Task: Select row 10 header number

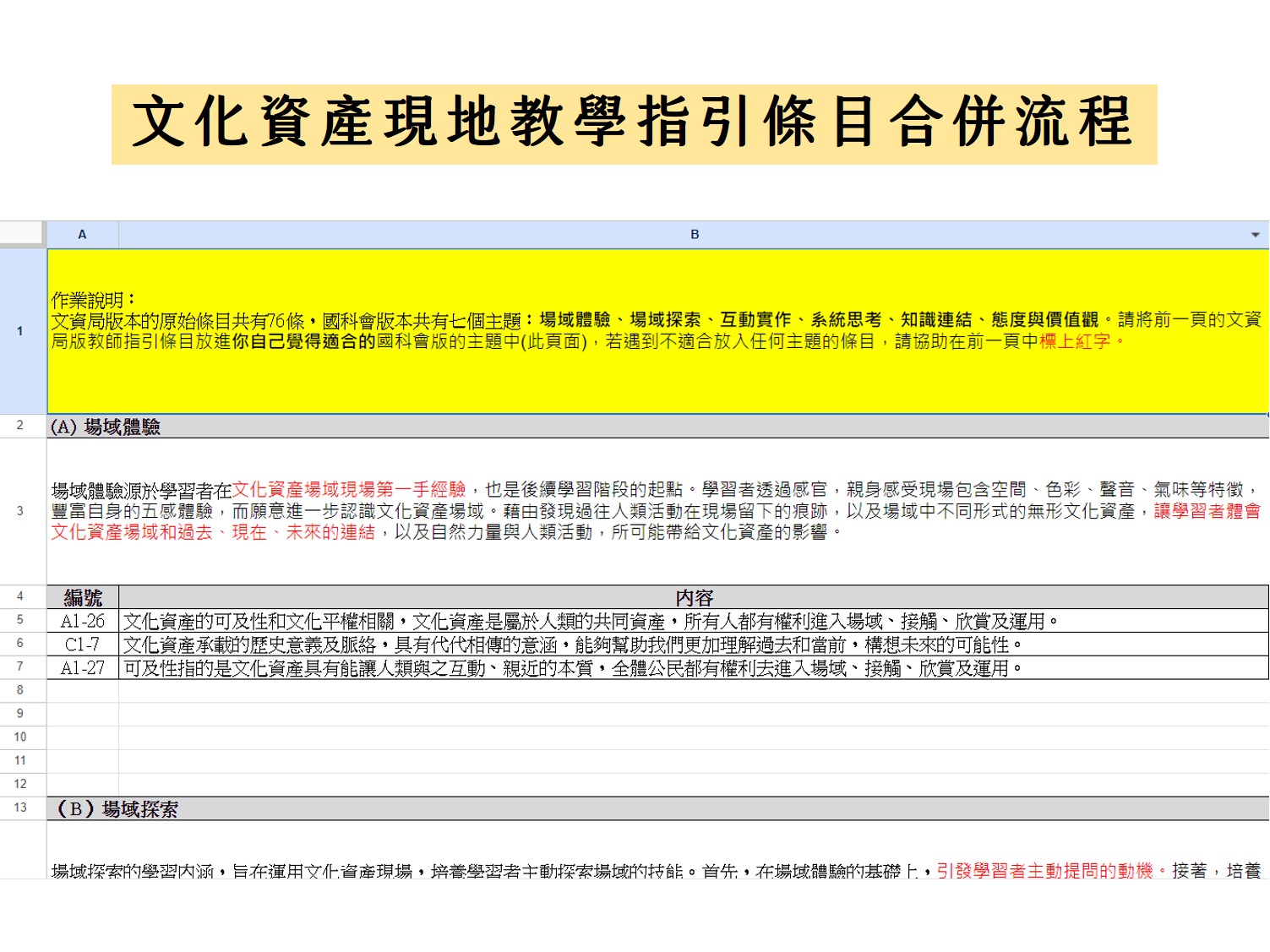Action: pos(21,737)
